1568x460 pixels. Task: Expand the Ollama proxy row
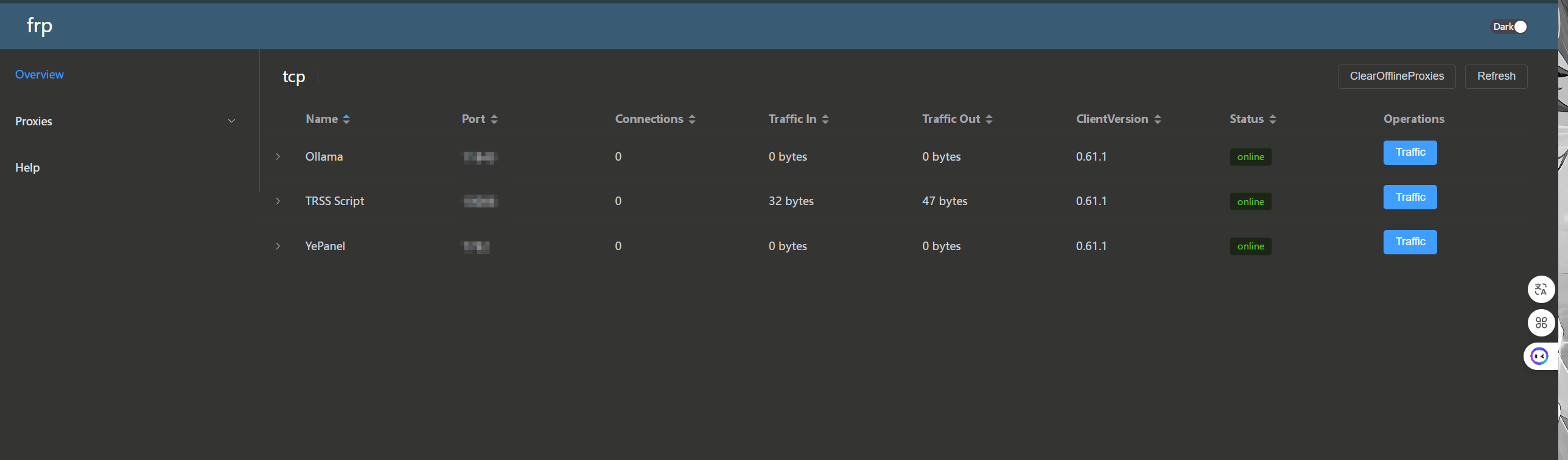(x=278, y=157)
